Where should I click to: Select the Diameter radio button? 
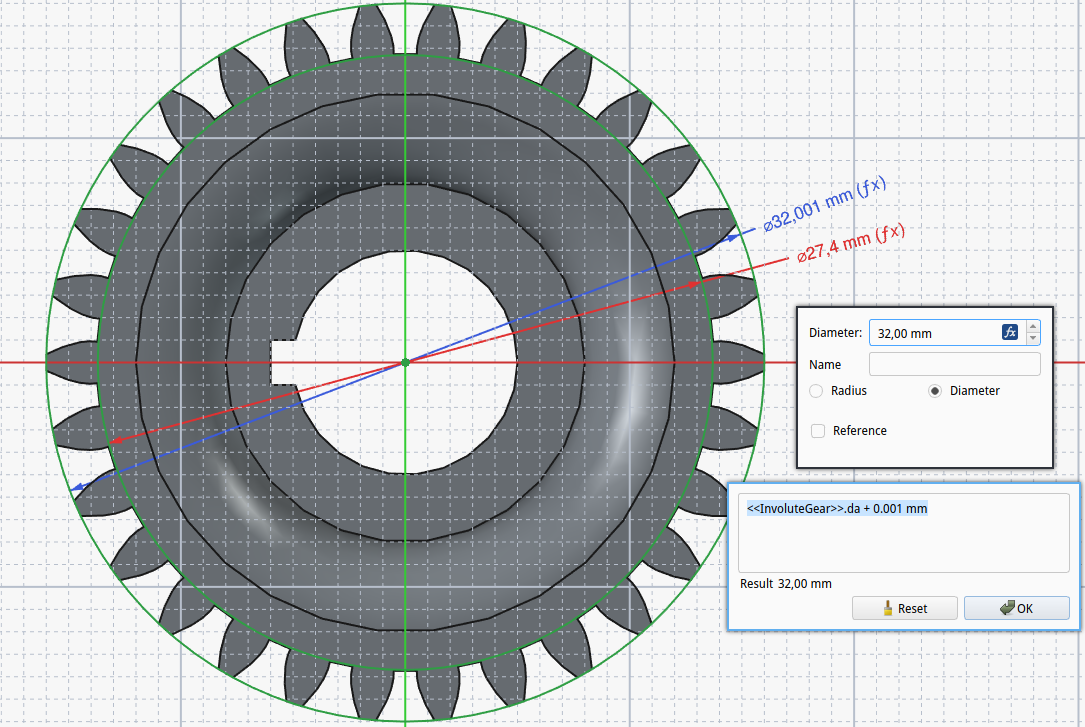point(935,391)
